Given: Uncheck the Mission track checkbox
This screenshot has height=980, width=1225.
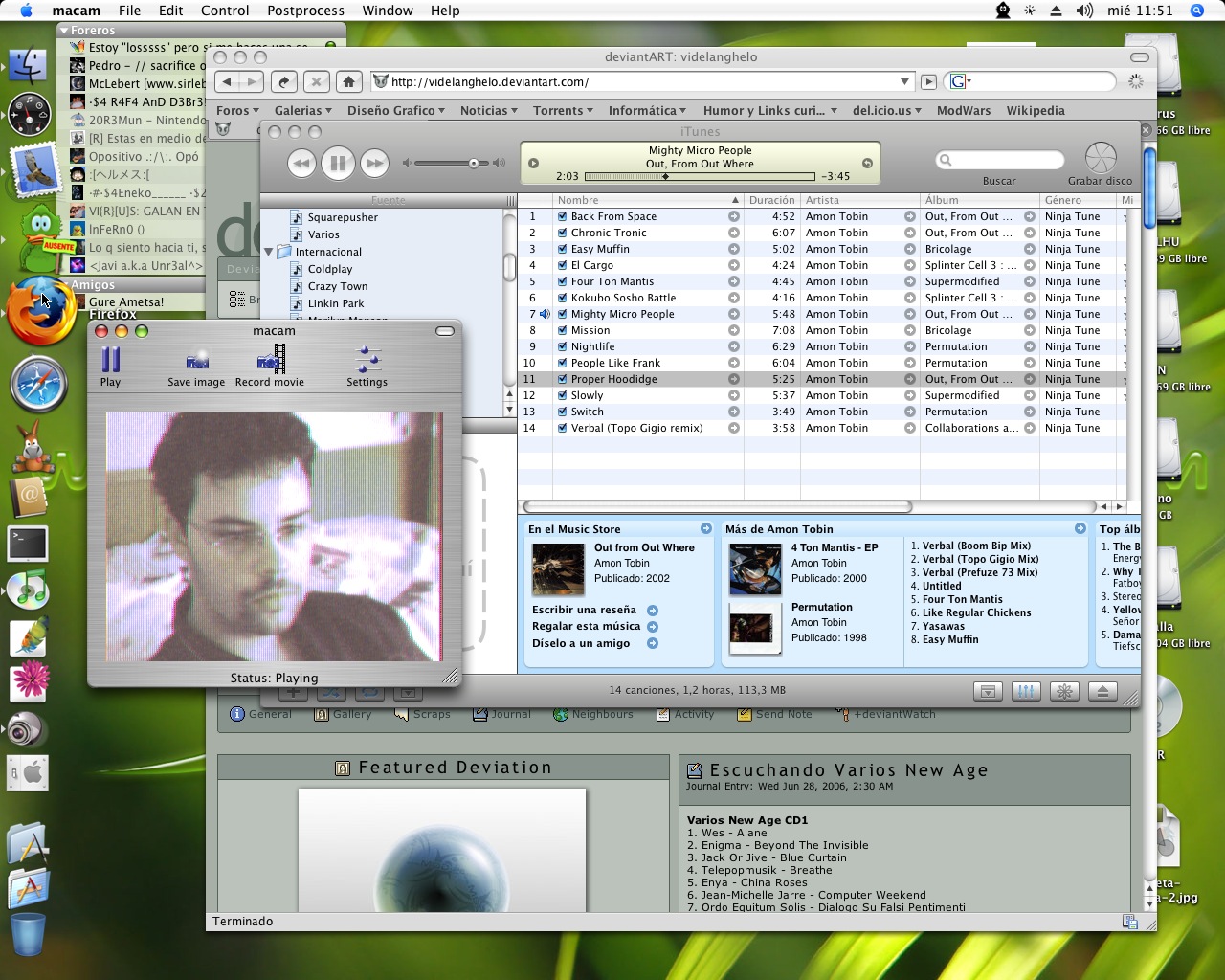Looking at the screenshot, I should [x=563, y=331].
